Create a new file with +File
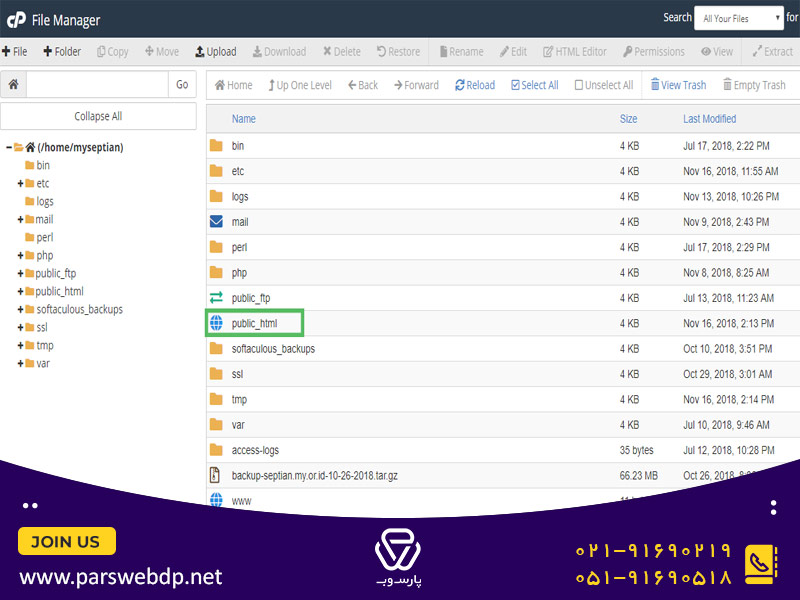This screenshot has width=800, height=600. pos(14,52)
